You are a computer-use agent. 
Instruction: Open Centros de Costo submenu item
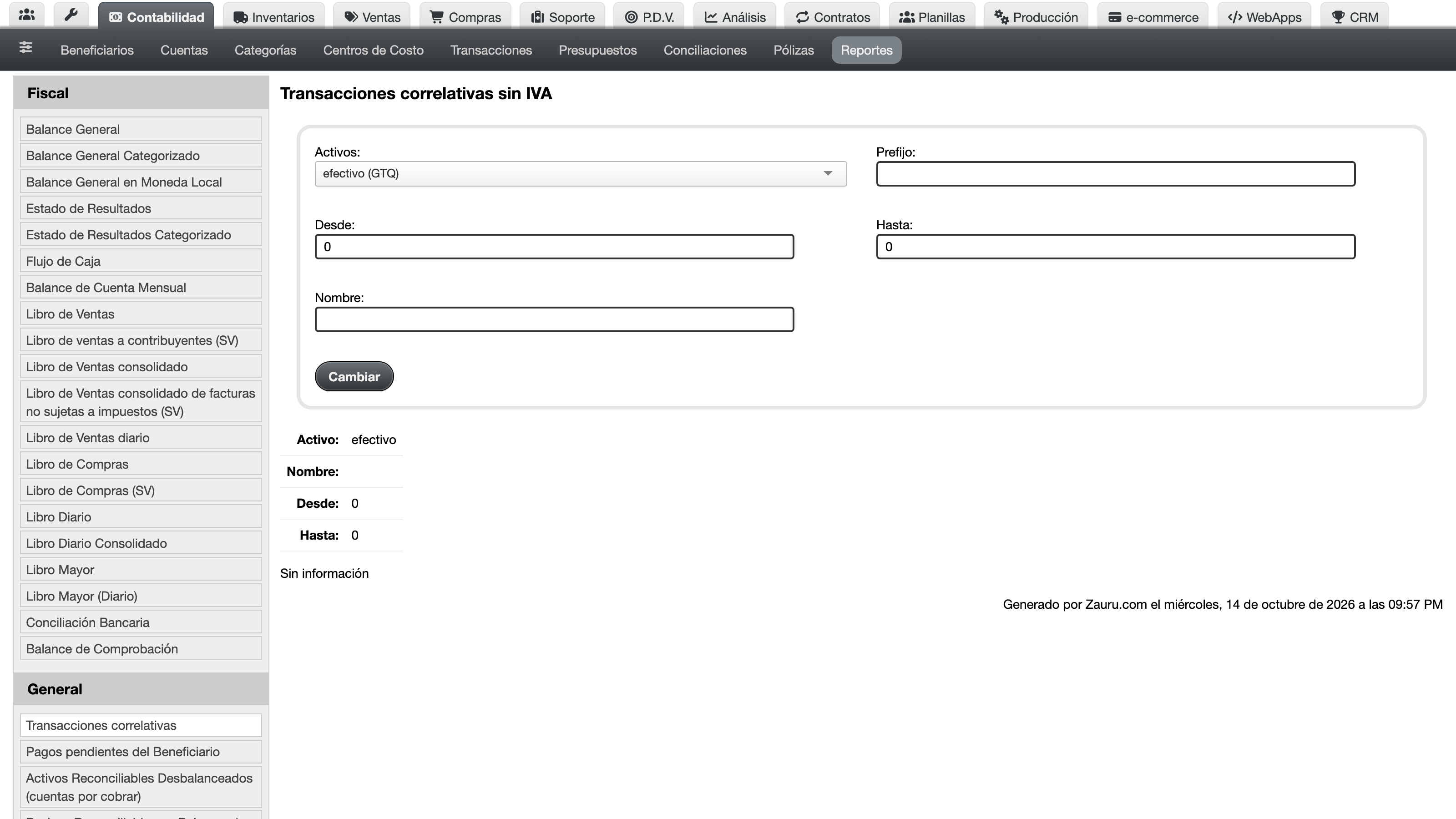[373, 51]
